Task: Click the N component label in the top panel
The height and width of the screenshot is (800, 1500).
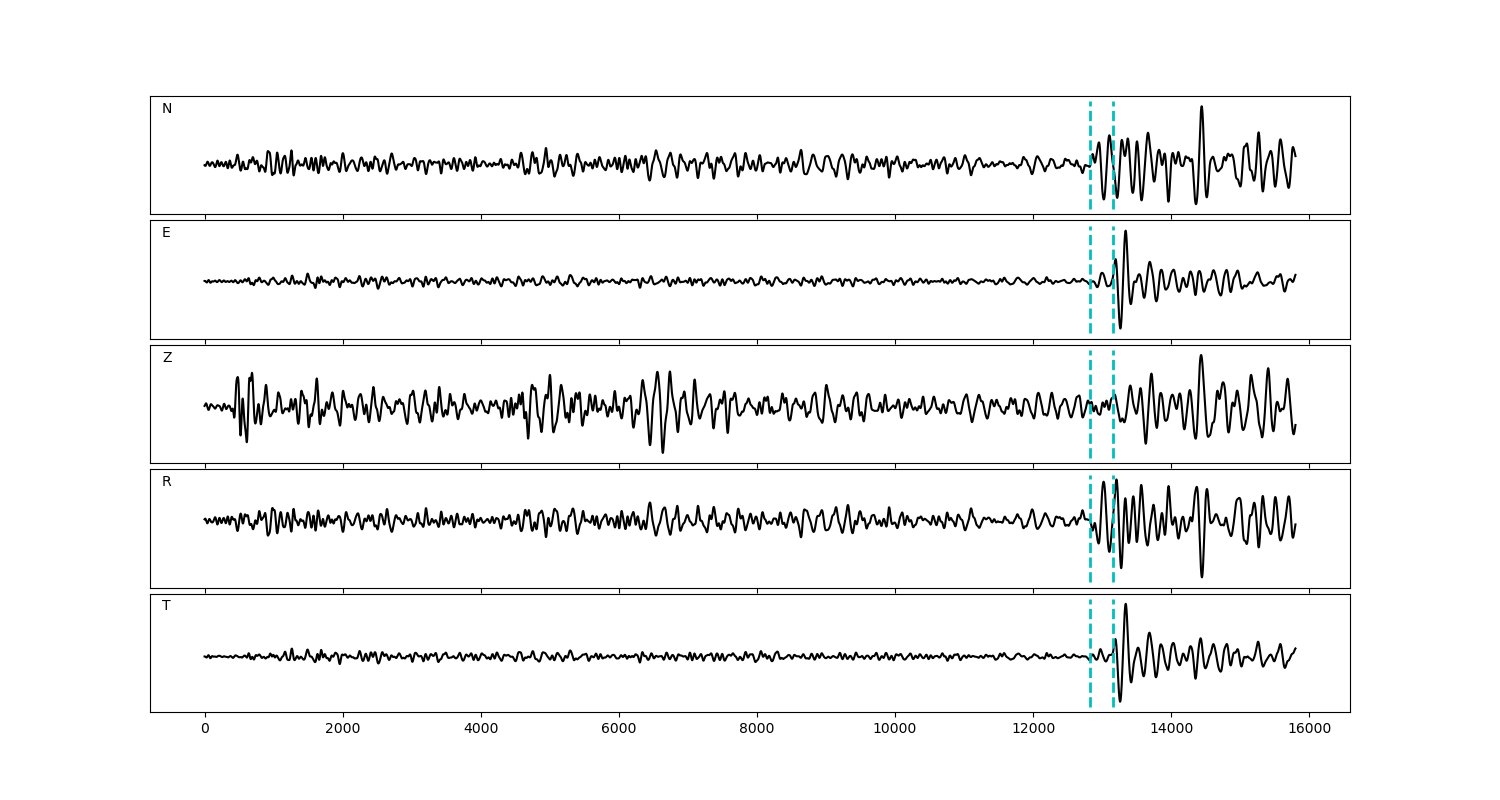Action: click(x=167, y=109)
